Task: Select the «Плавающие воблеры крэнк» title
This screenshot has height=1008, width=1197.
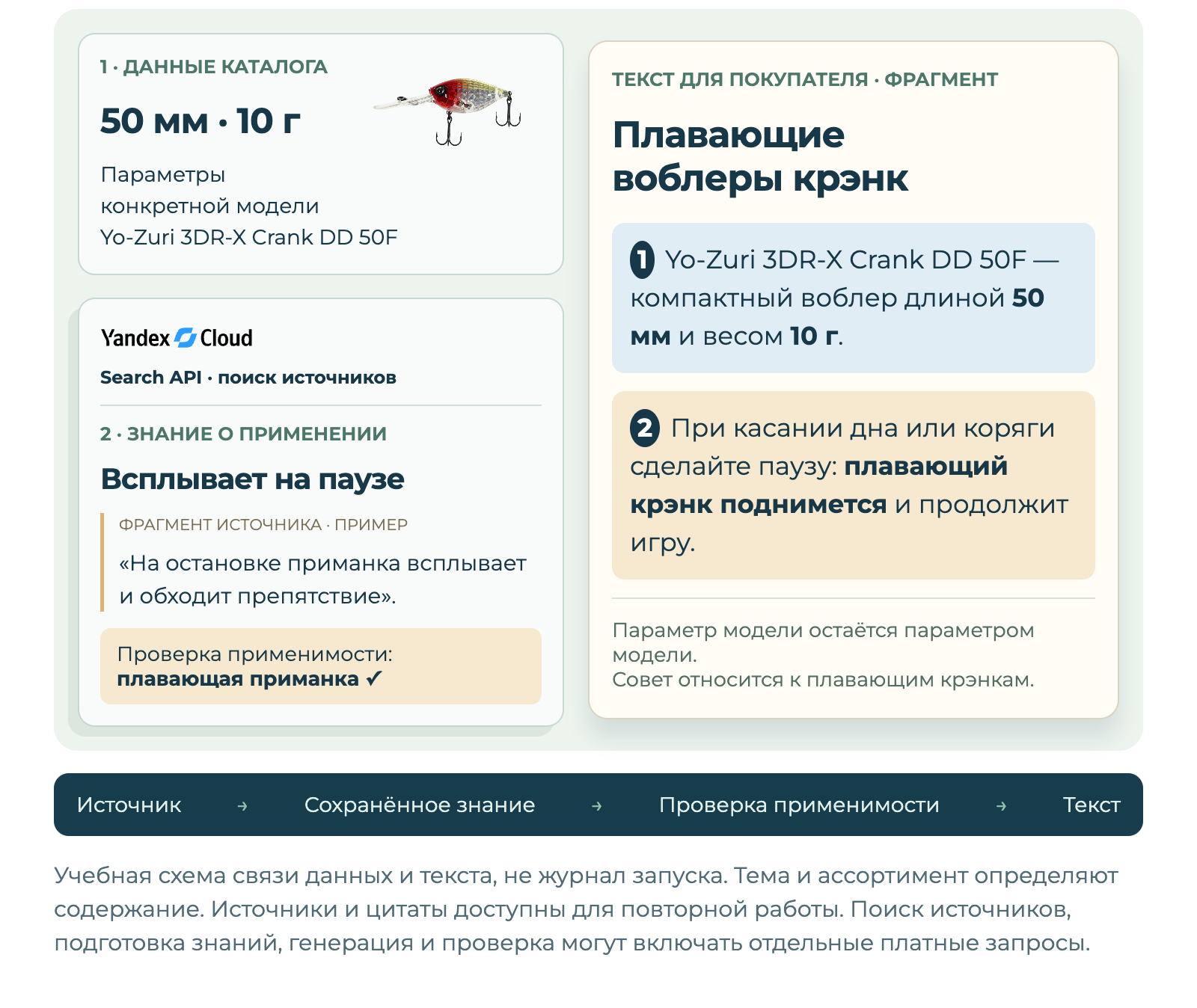Action: click(x=760, y=156)
